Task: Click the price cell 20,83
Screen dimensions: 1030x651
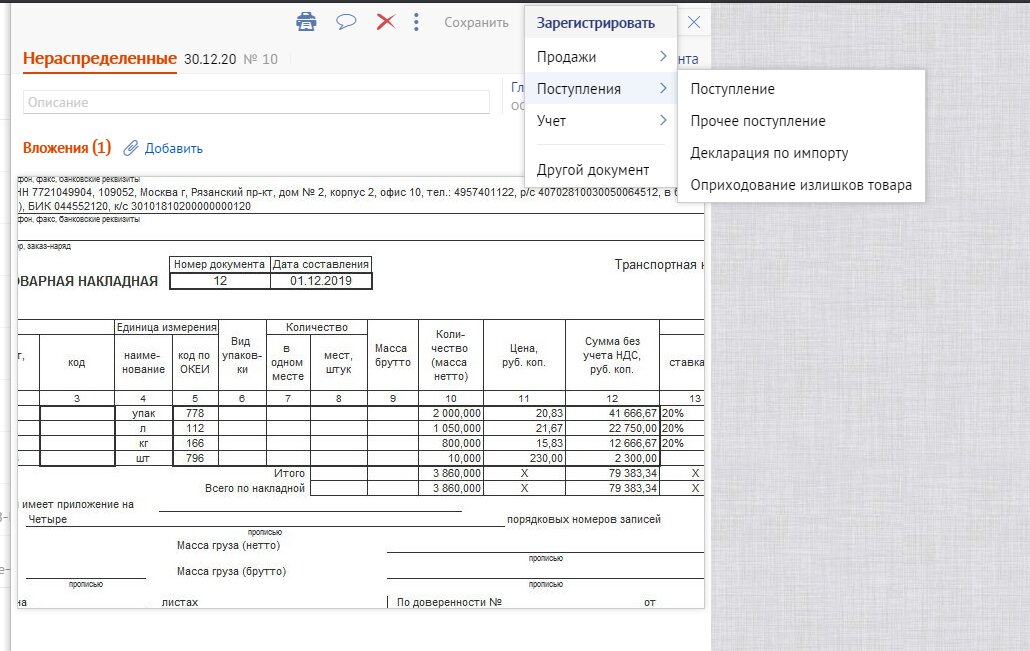Action: (524, 413)
